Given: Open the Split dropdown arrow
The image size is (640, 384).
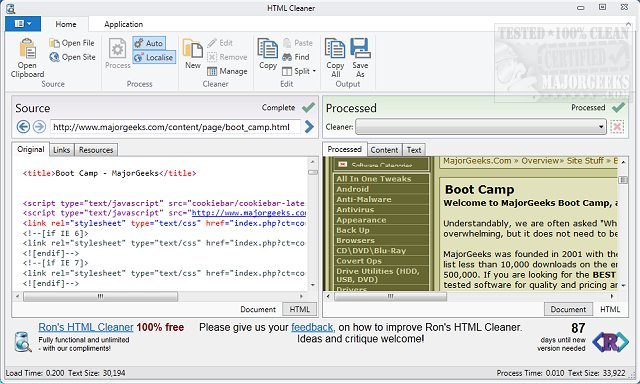Looking at the screenshot, I should (314, 71).
